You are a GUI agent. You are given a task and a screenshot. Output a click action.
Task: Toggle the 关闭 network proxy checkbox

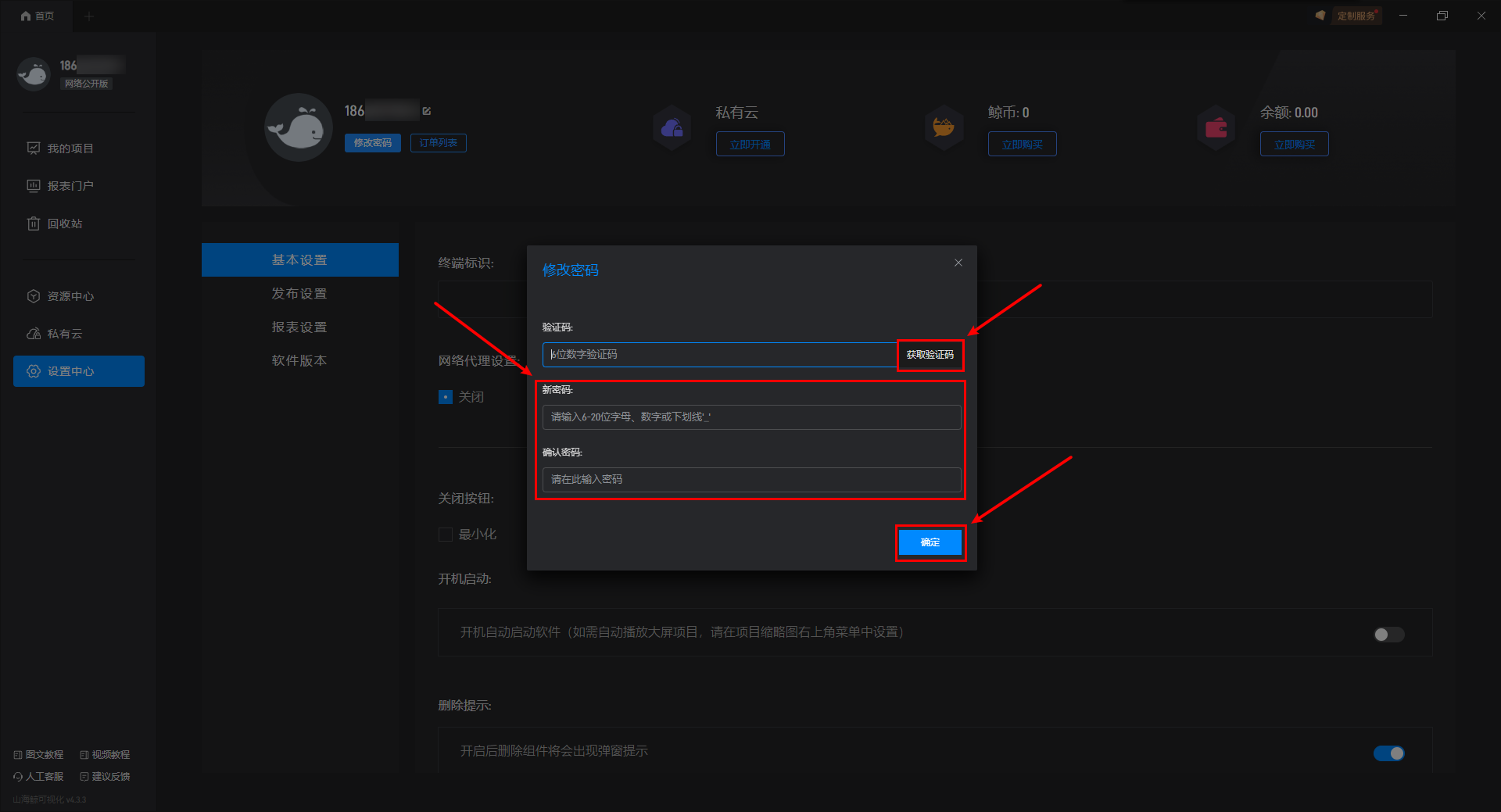tap(446, 397)
